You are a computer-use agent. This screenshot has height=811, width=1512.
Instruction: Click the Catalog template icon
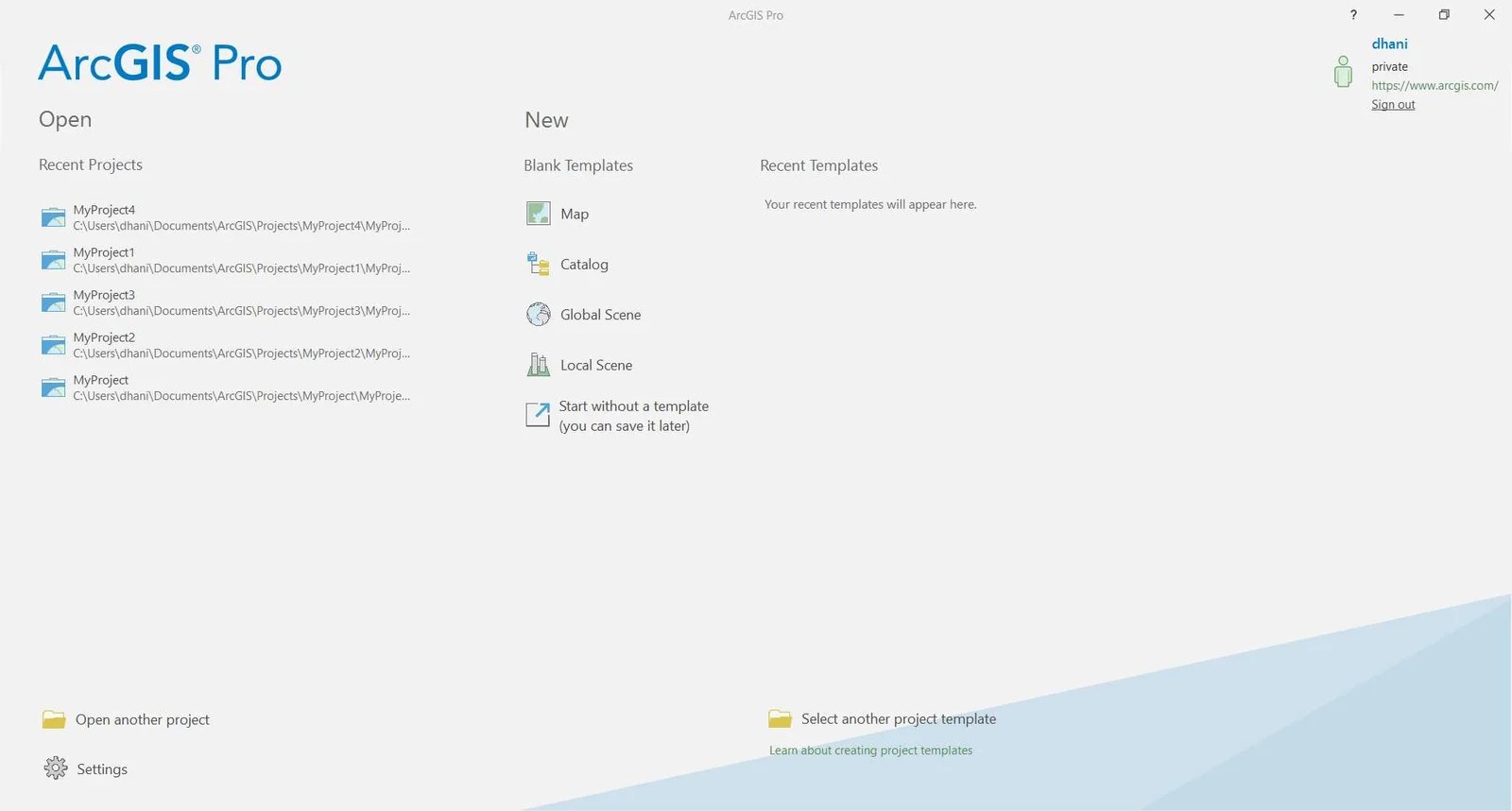tap(539, 264)
